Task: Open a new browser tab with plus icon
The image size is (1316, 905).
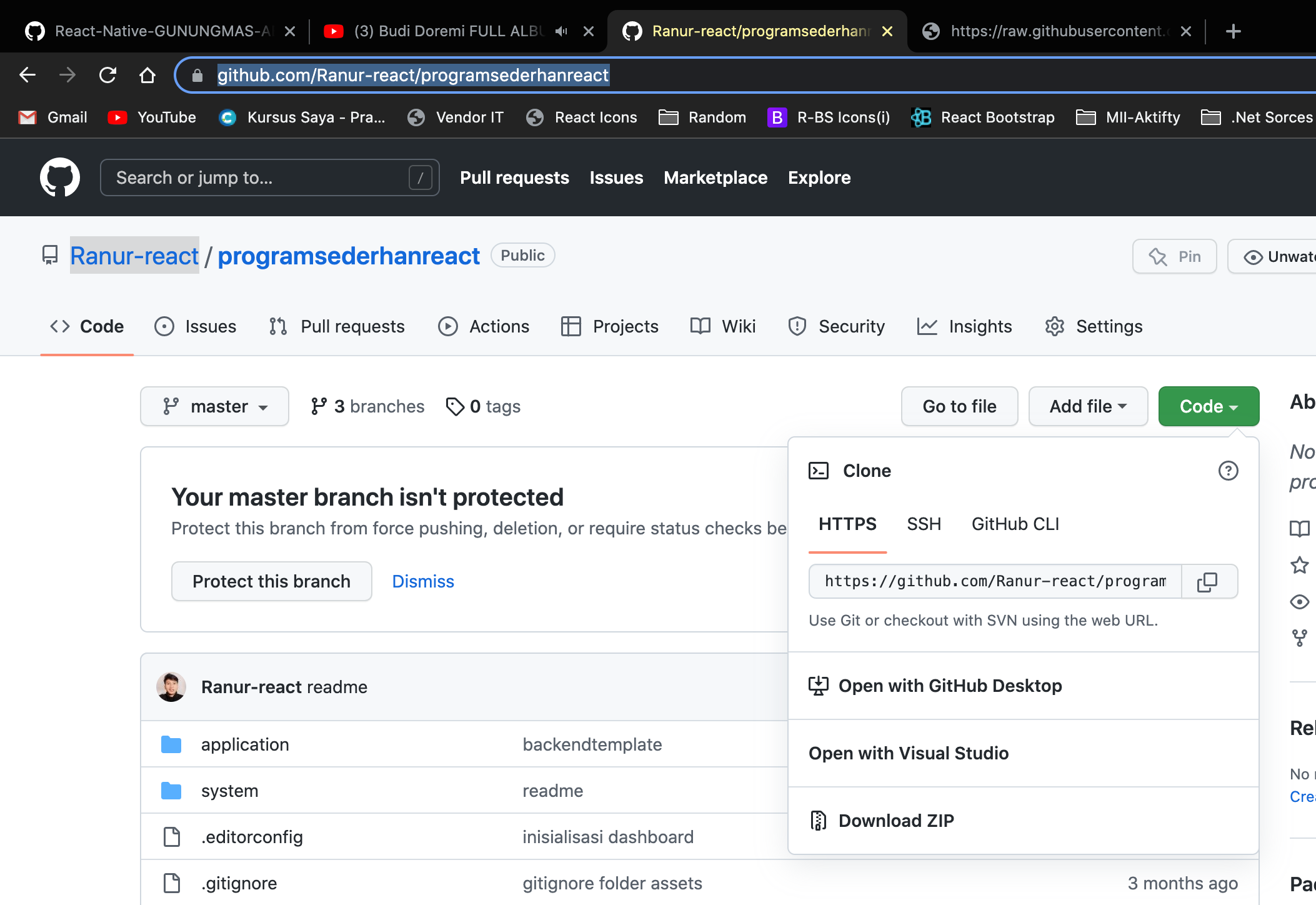Action: coord(1233,31)
